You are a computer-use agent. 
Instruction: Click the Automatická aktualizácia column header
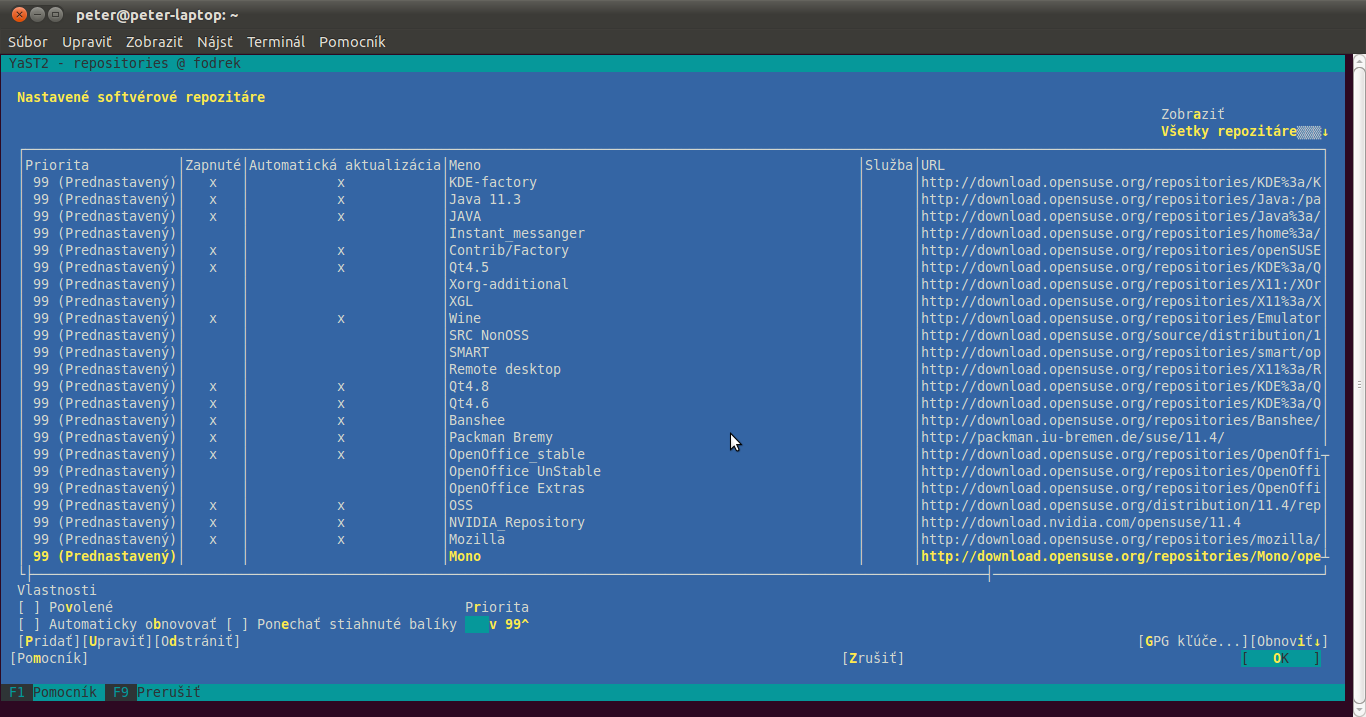345,165
